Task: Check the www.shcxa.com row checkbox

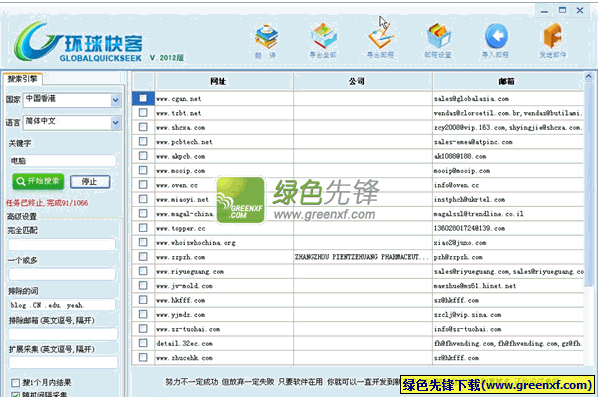Action: click(143, 127)
